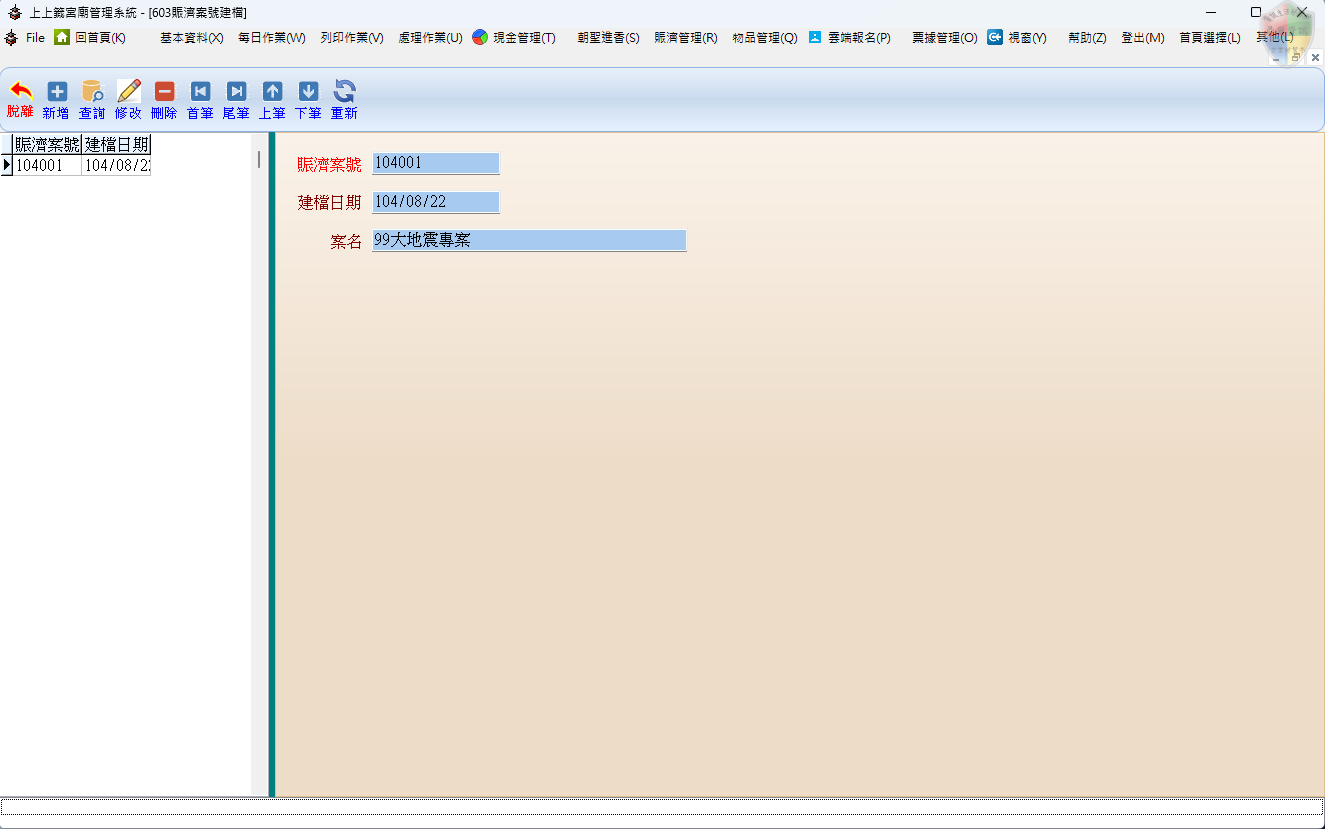Click the 案名 text field
This screenshot has height=829, width=1325.
528,240
